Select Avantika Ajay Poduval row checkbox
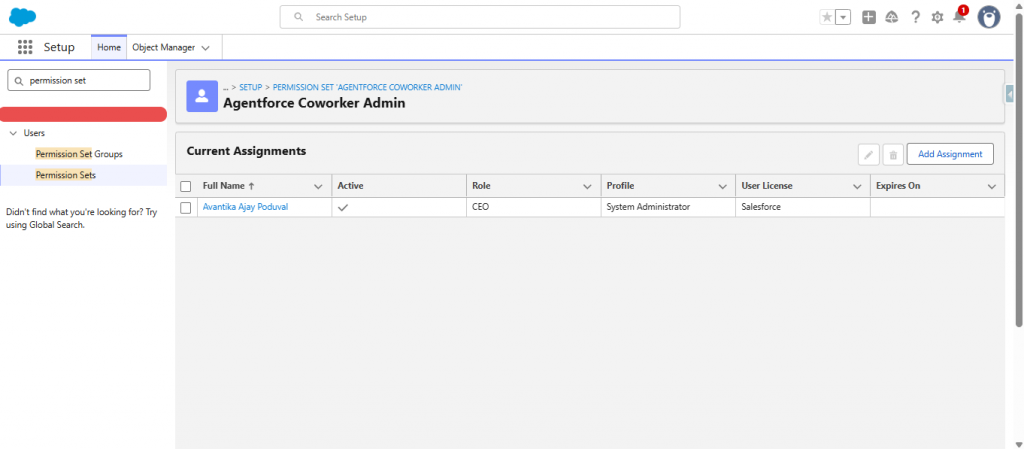1024x449 pixels. (185, 208)
